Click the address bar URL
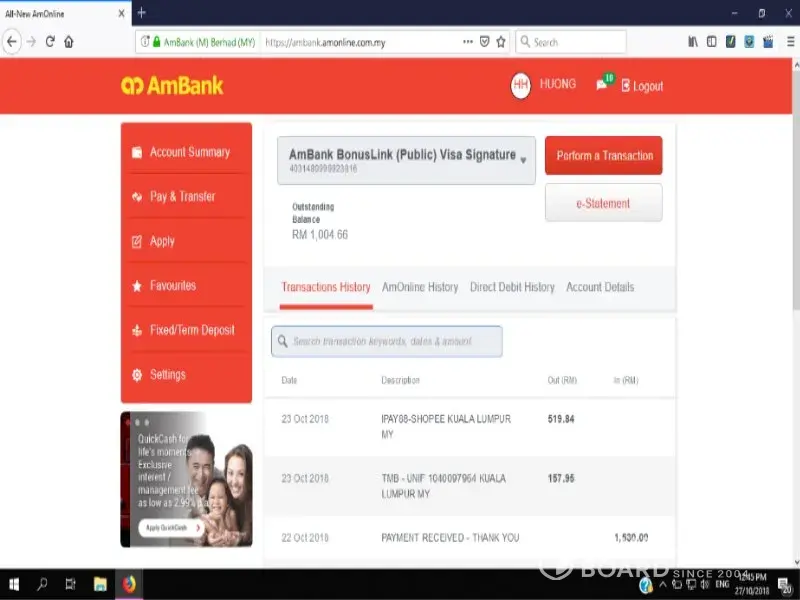 325,42
